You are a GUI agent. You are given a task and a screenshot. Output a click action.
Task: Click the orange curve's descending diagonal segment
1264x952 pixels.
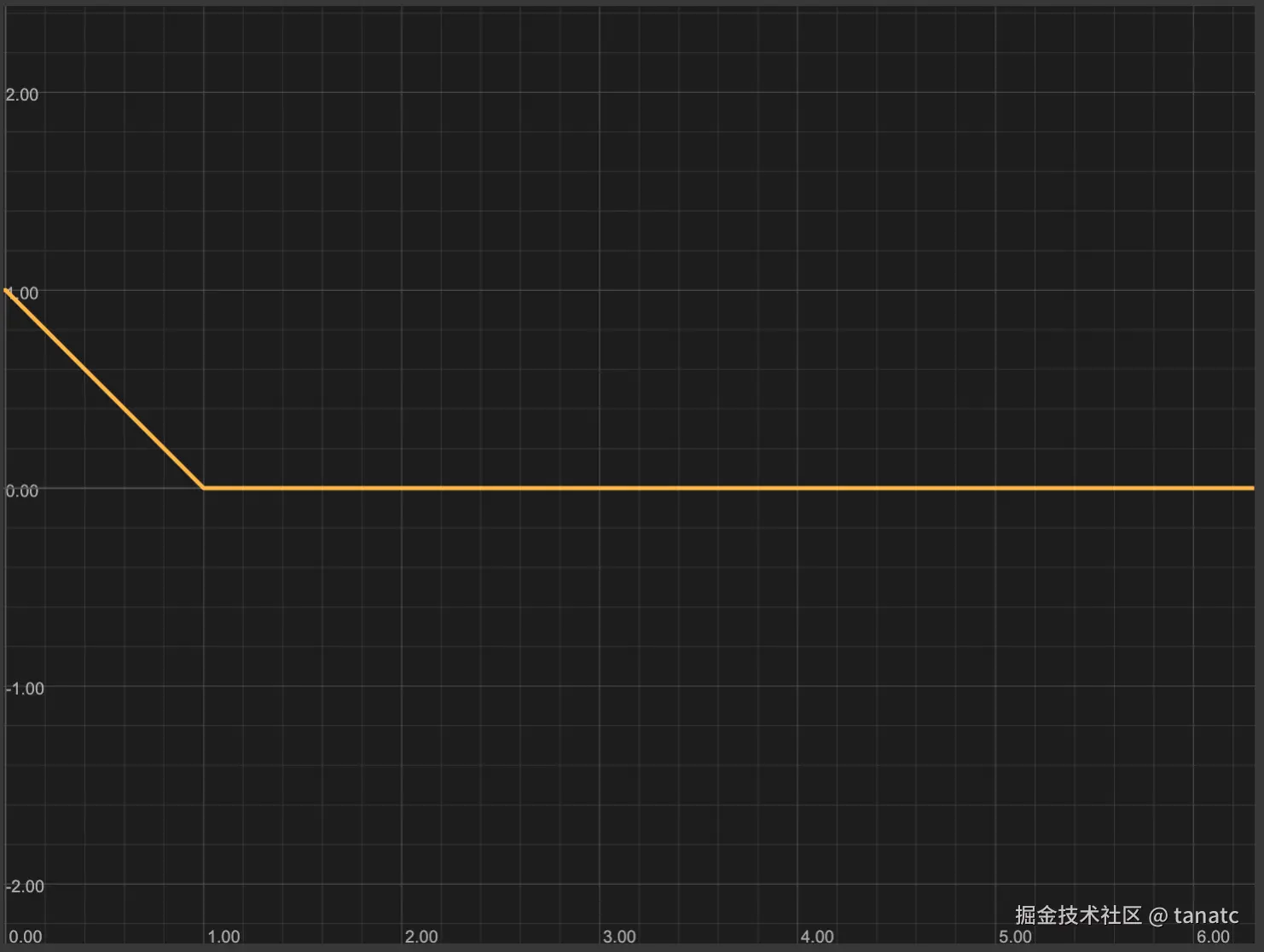105,389
